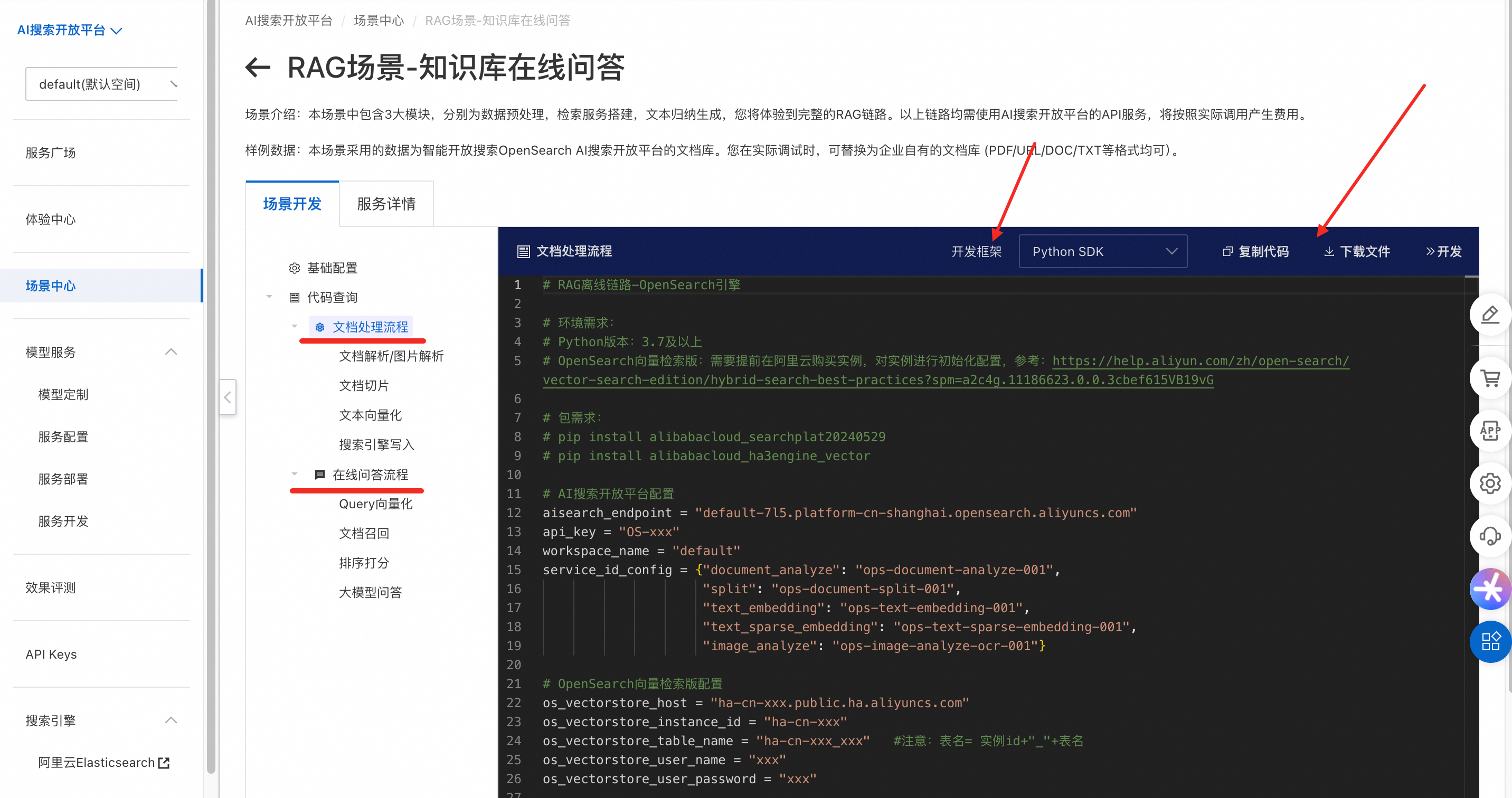Open 模型定制 under 模型服务
The height and width of the screenshot is (798, 1512).
[63, 395]
